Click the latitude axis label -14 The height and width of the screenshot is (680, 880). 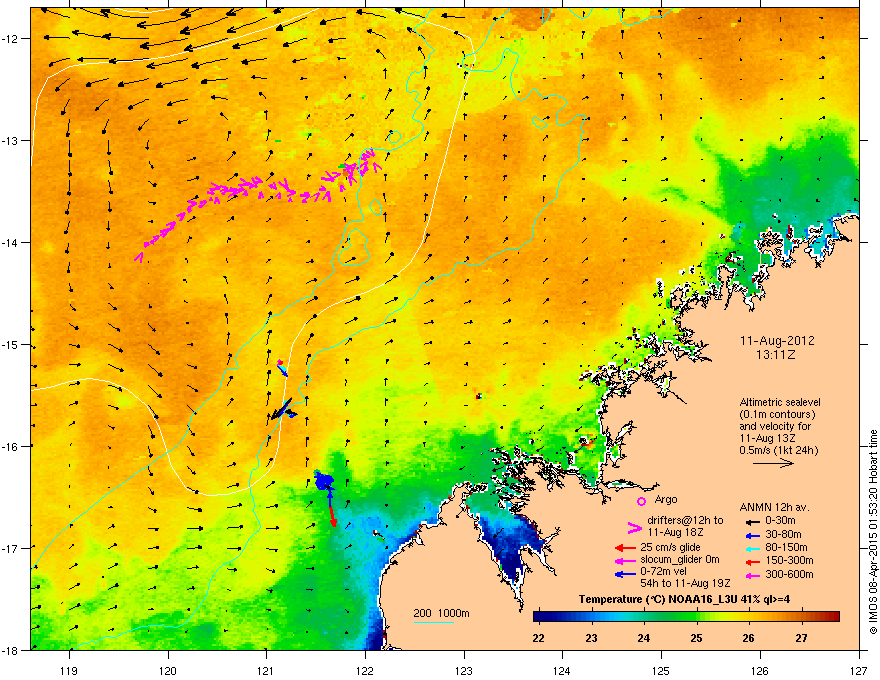[11, 242]
